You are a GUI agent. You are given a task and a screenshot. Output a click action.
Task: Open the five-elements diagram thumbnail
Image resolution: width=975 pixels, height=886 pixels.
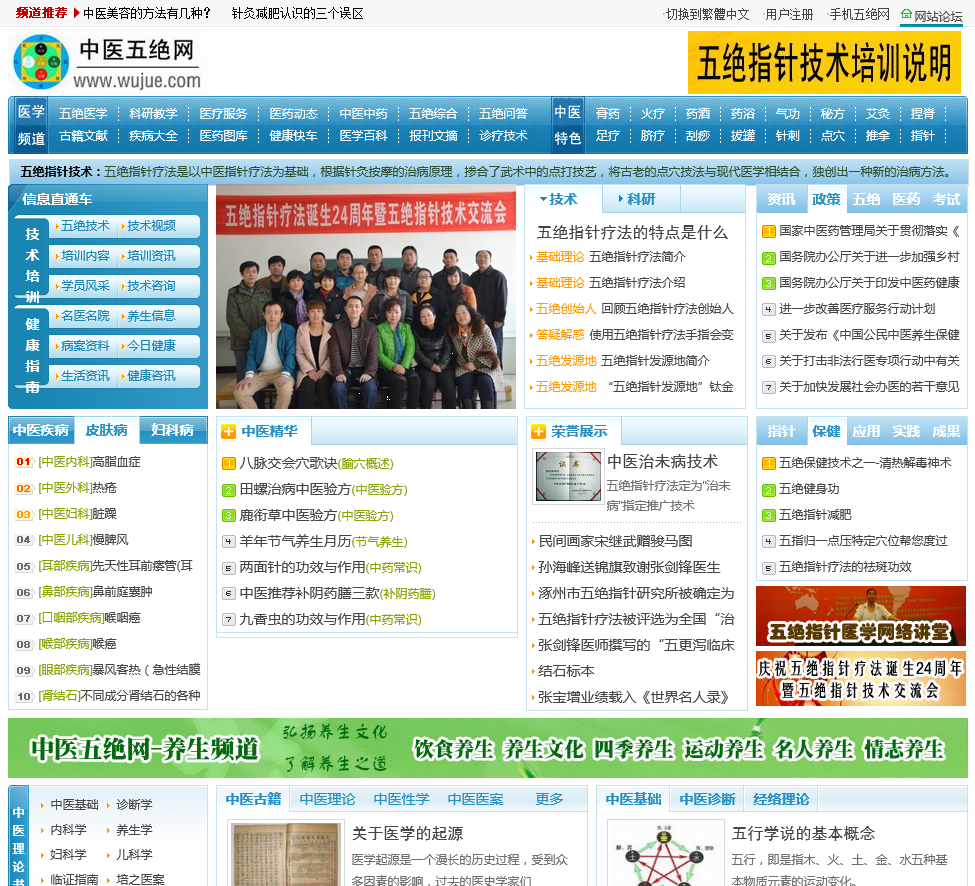coord(665,853)
